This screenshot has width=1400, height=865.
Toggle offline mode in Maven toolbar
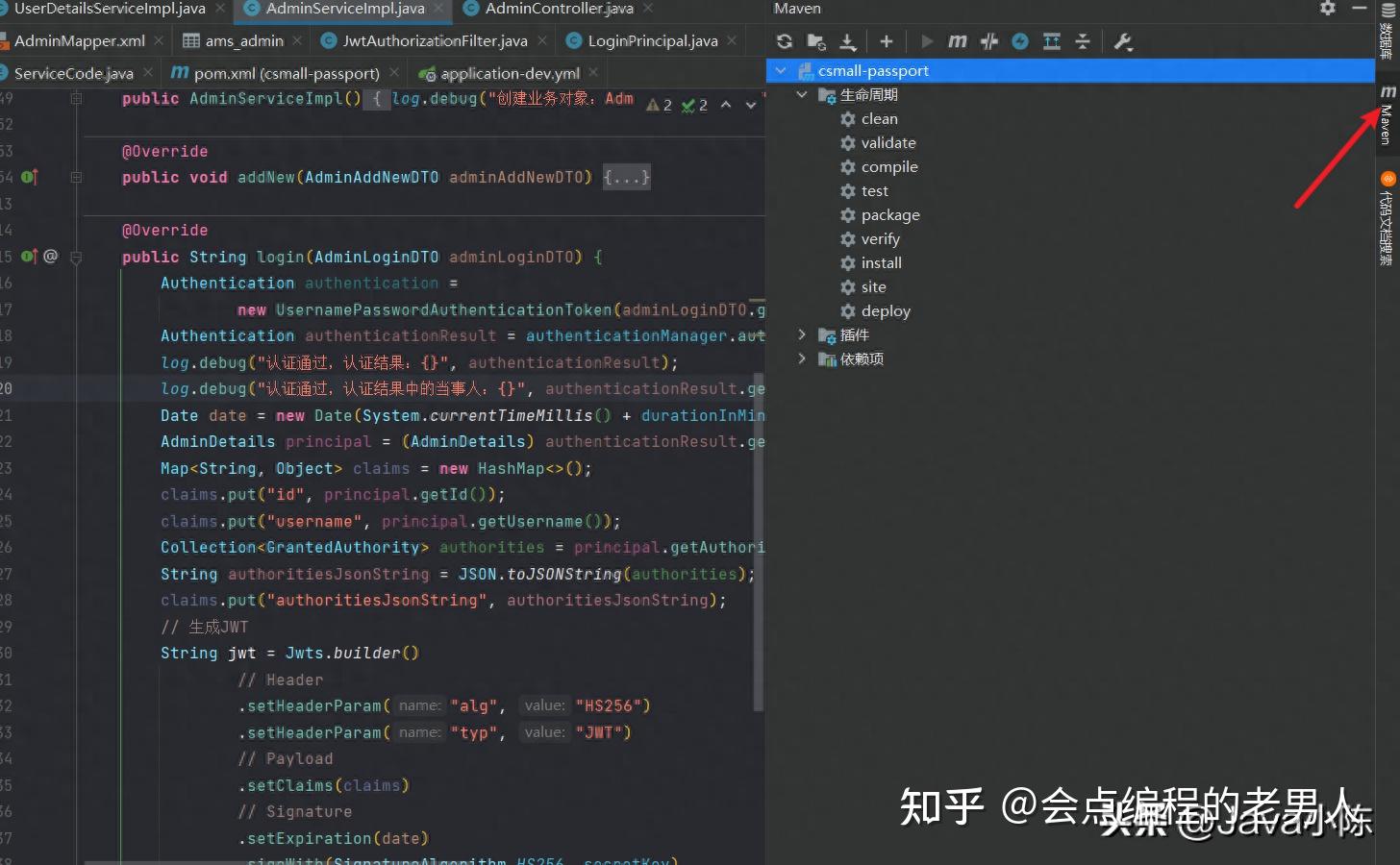[1018, 41]
